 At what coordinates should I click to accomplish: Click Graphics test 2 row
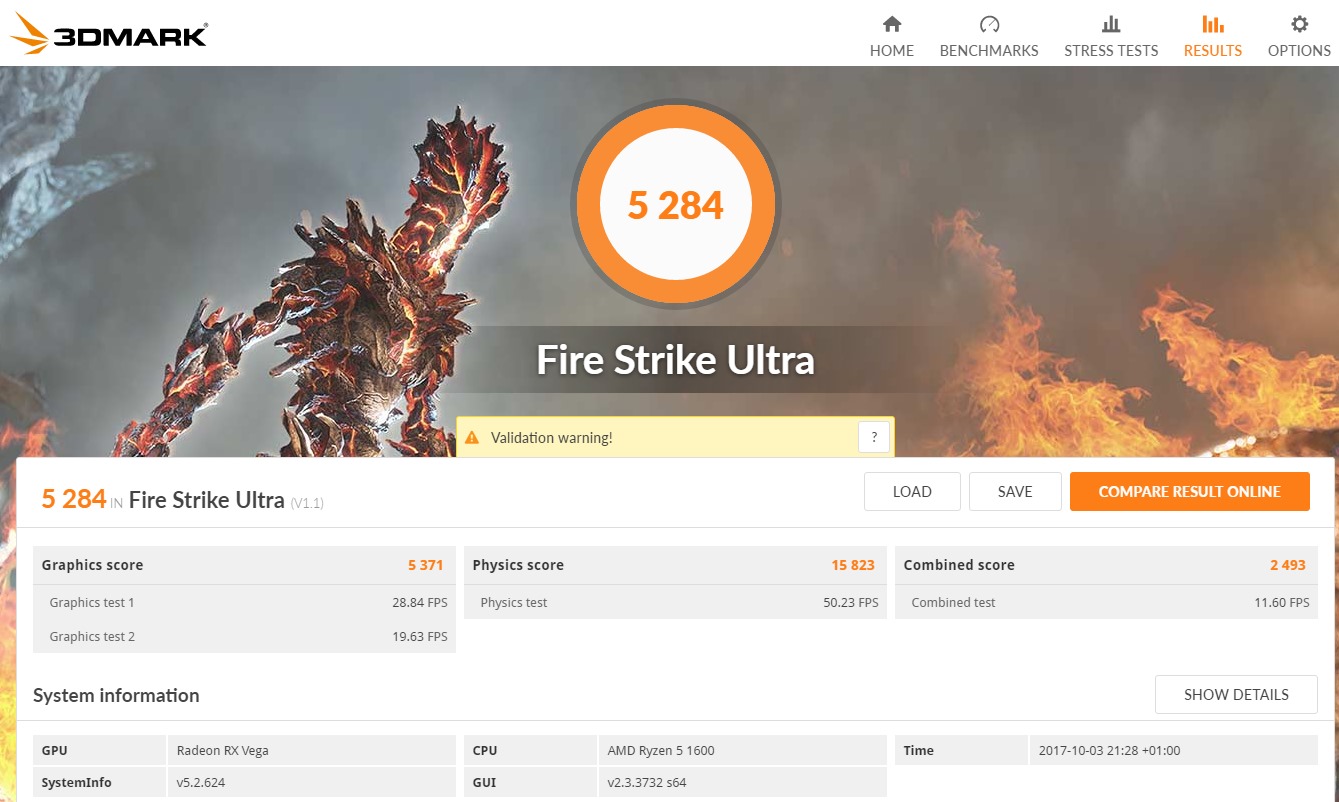[244, 636]
